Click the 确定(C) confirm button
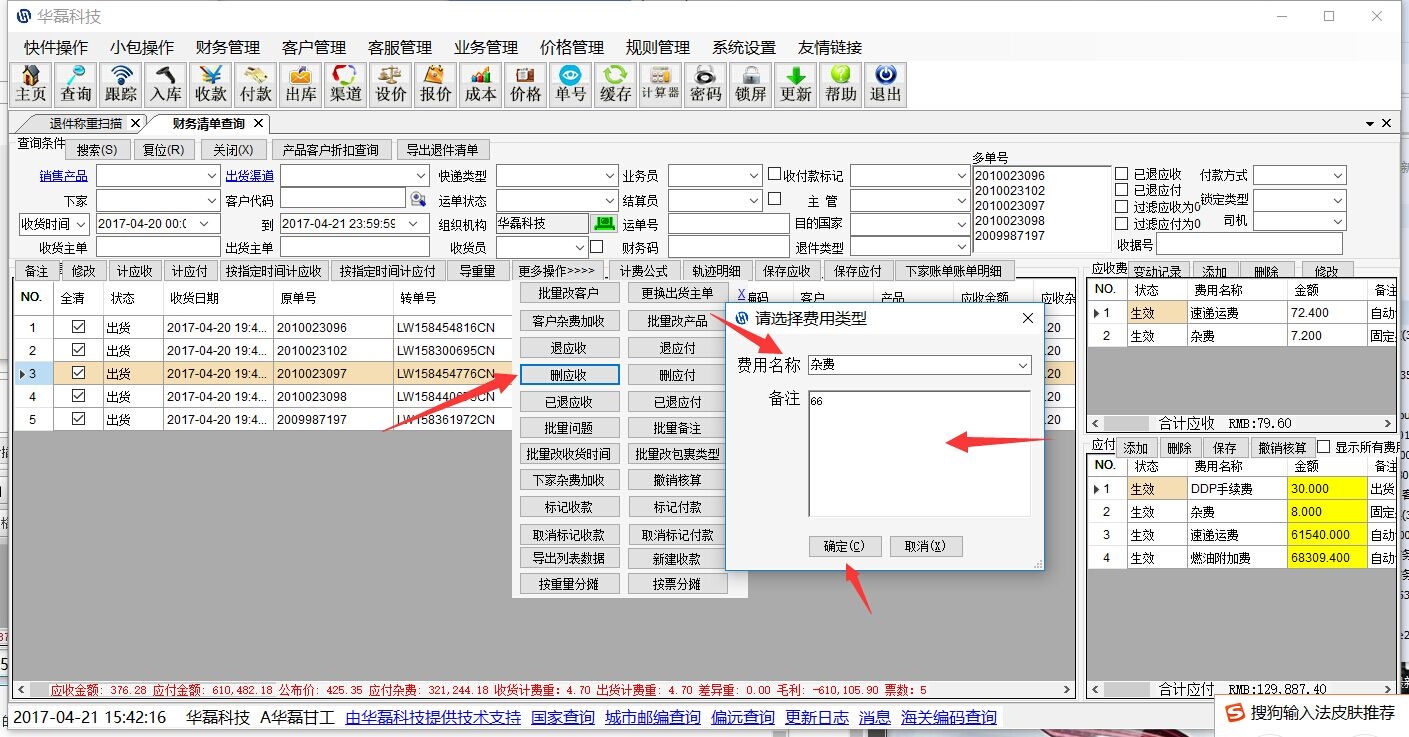 [844, 546]
